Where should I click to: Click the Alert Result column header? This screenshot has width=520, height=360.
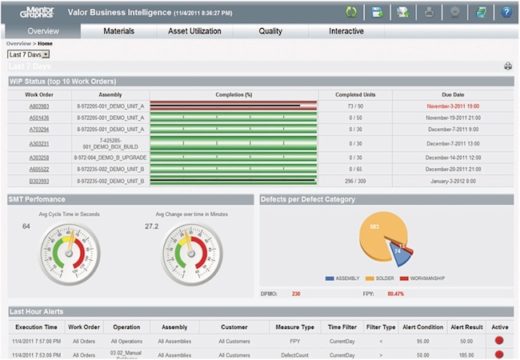[x=466, y=327]
